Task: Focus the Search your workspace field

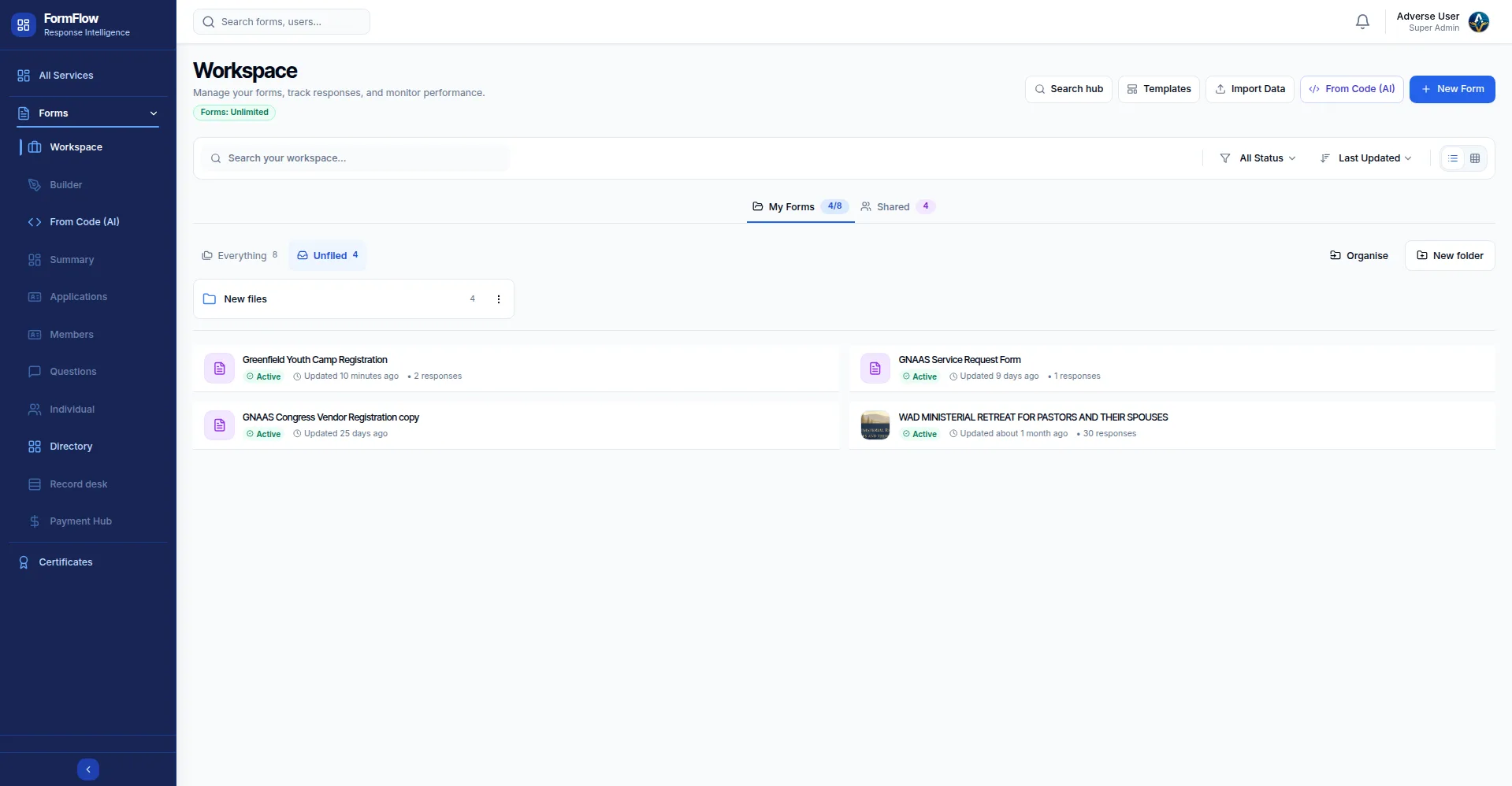Action: pos(355,158)
